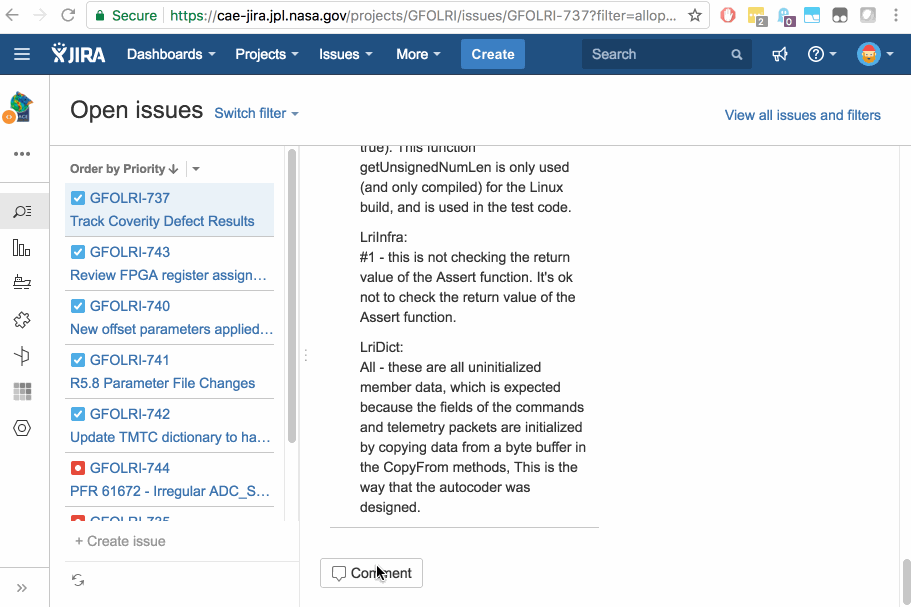The height and width of the screenshot is (607, 911).
Task: Open the Releases ship sidebar icon
Action: (22, 282)
